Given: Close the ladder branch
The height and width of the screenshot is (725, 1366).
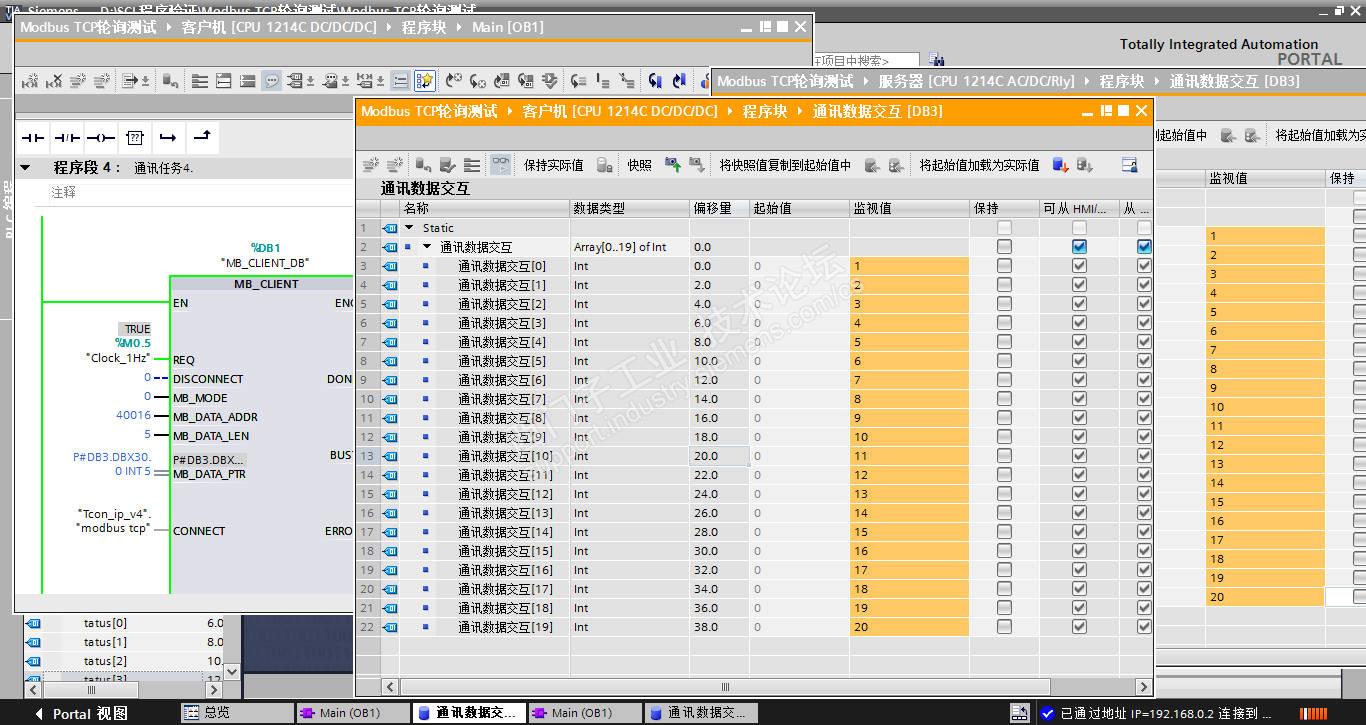Looking at the screenshot, I should point(202,137).
